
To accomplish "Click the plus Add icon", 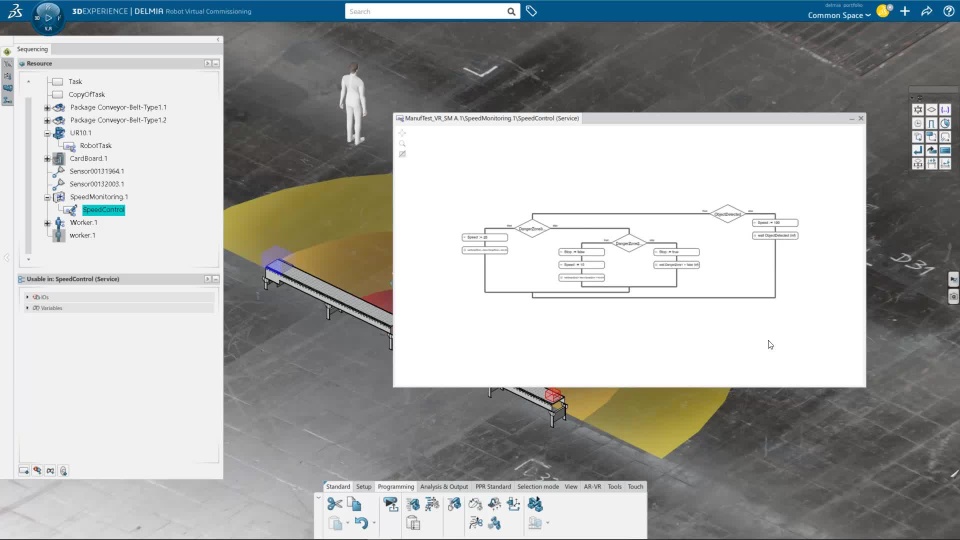I will point(905,11).
